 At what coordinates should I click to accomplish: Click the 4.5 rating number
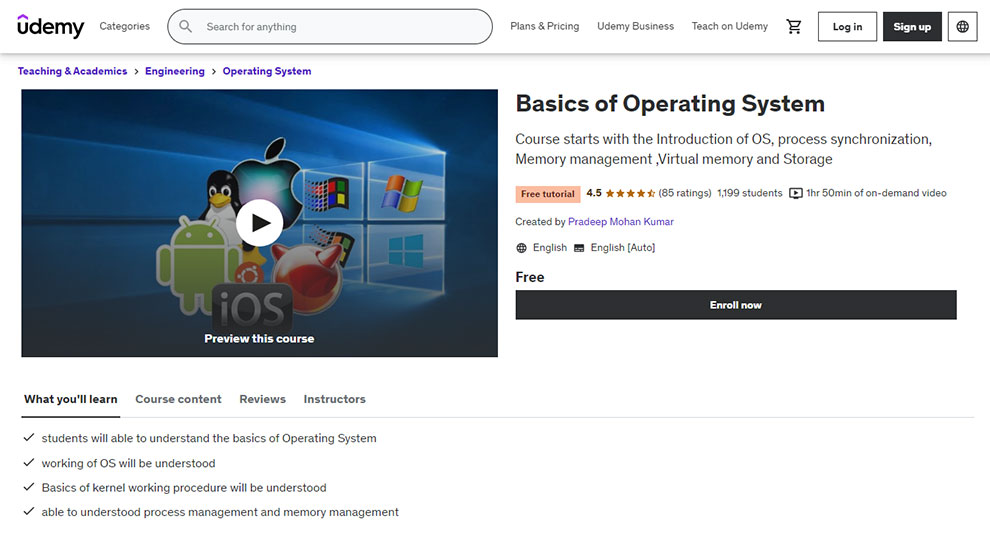point(593,193)
